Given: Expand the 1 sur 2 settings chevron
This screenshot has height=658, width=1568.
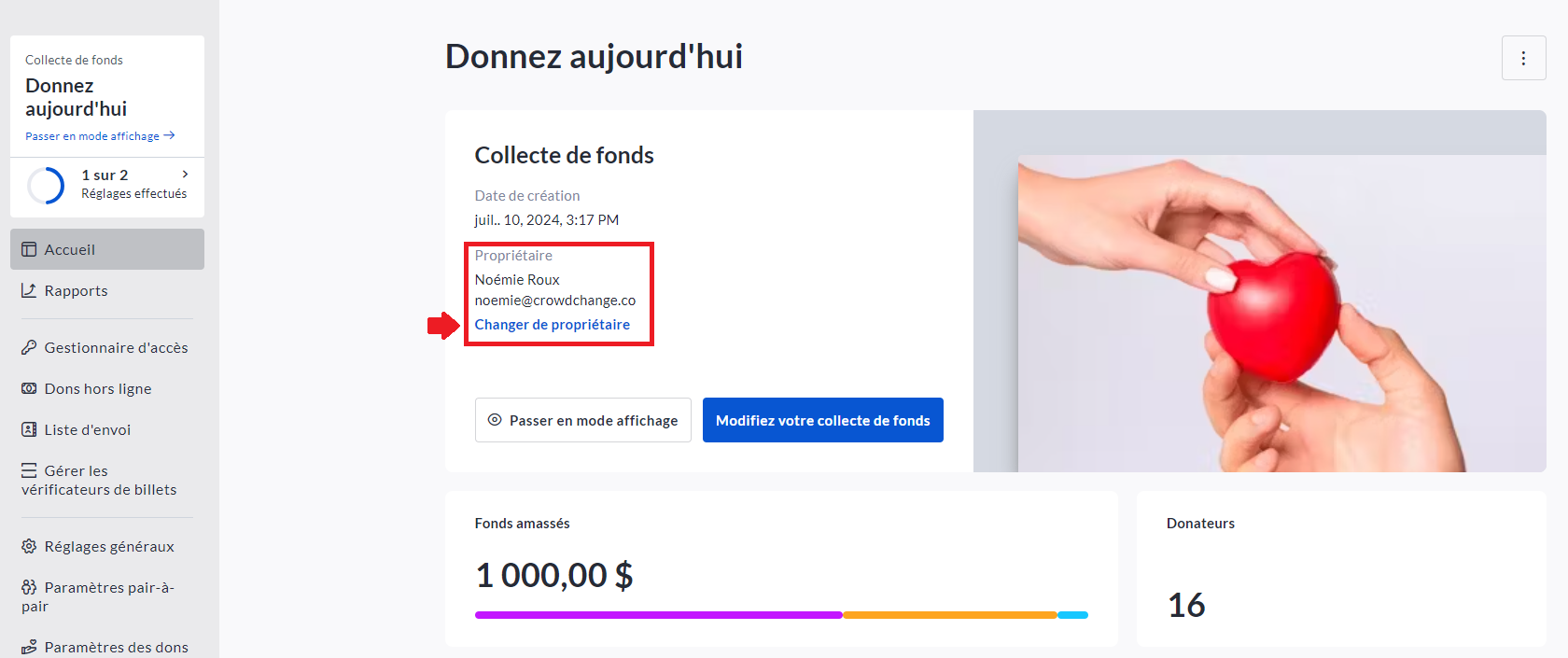Looking at the screenshot, I should (x=185, y=174).
